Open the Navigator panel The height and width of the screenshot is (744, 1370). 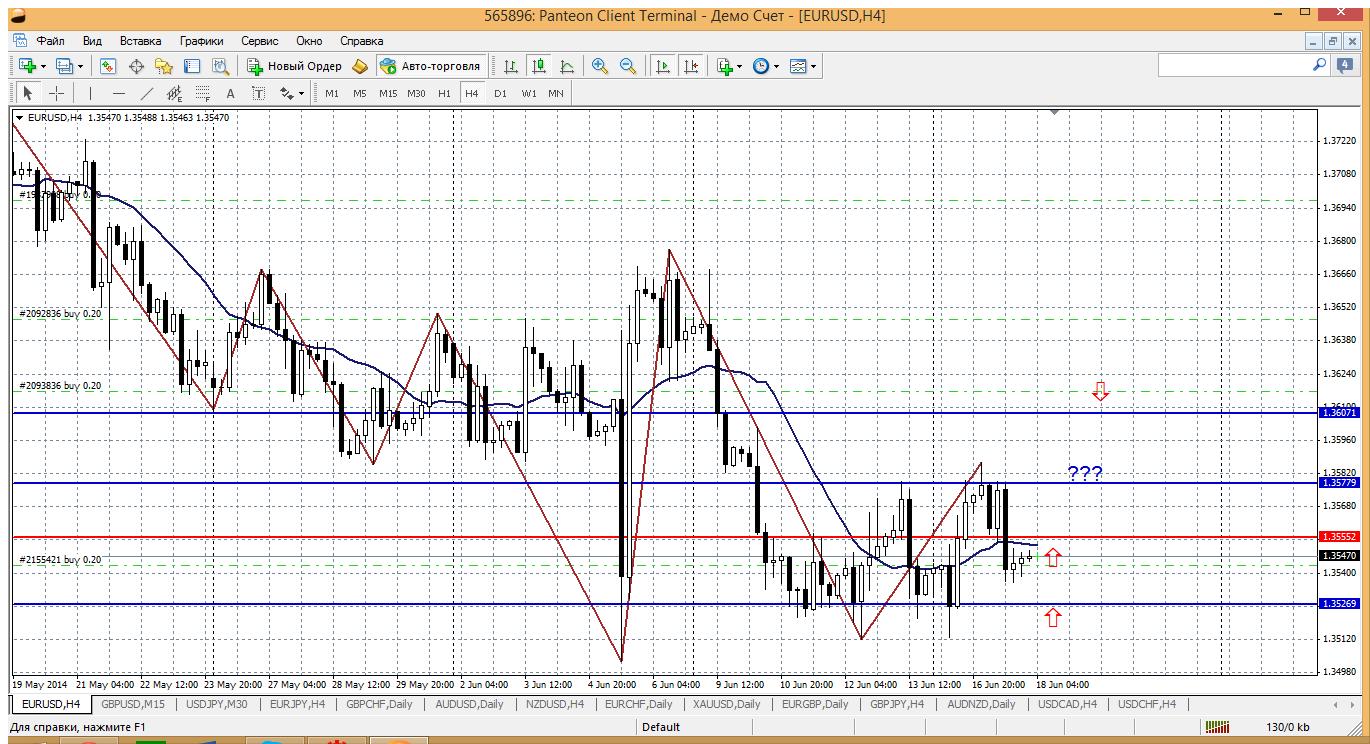(164, 66)
